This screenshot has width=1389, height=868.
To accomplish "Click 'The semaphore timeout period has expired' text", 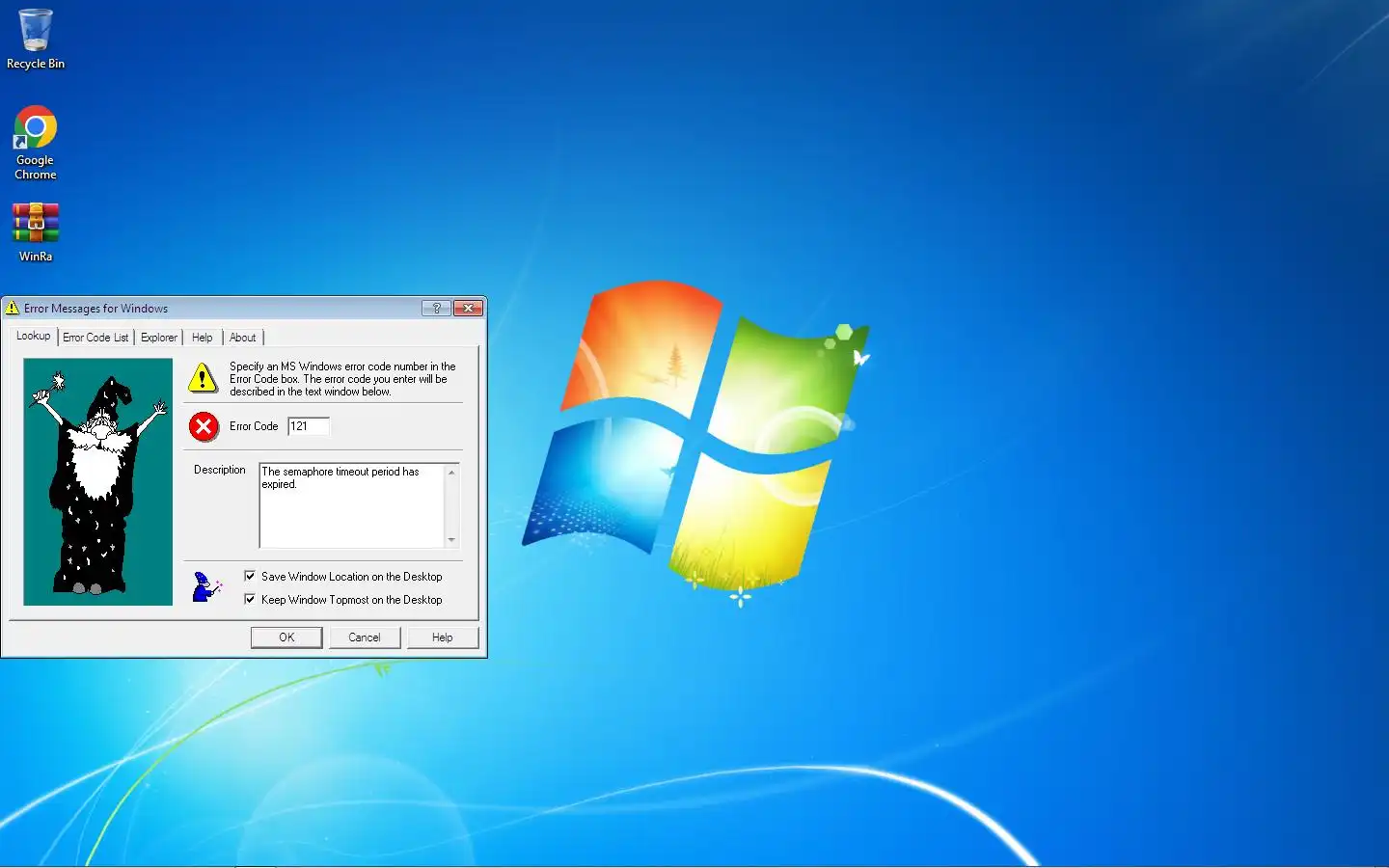I will click(x=340, y=478).
